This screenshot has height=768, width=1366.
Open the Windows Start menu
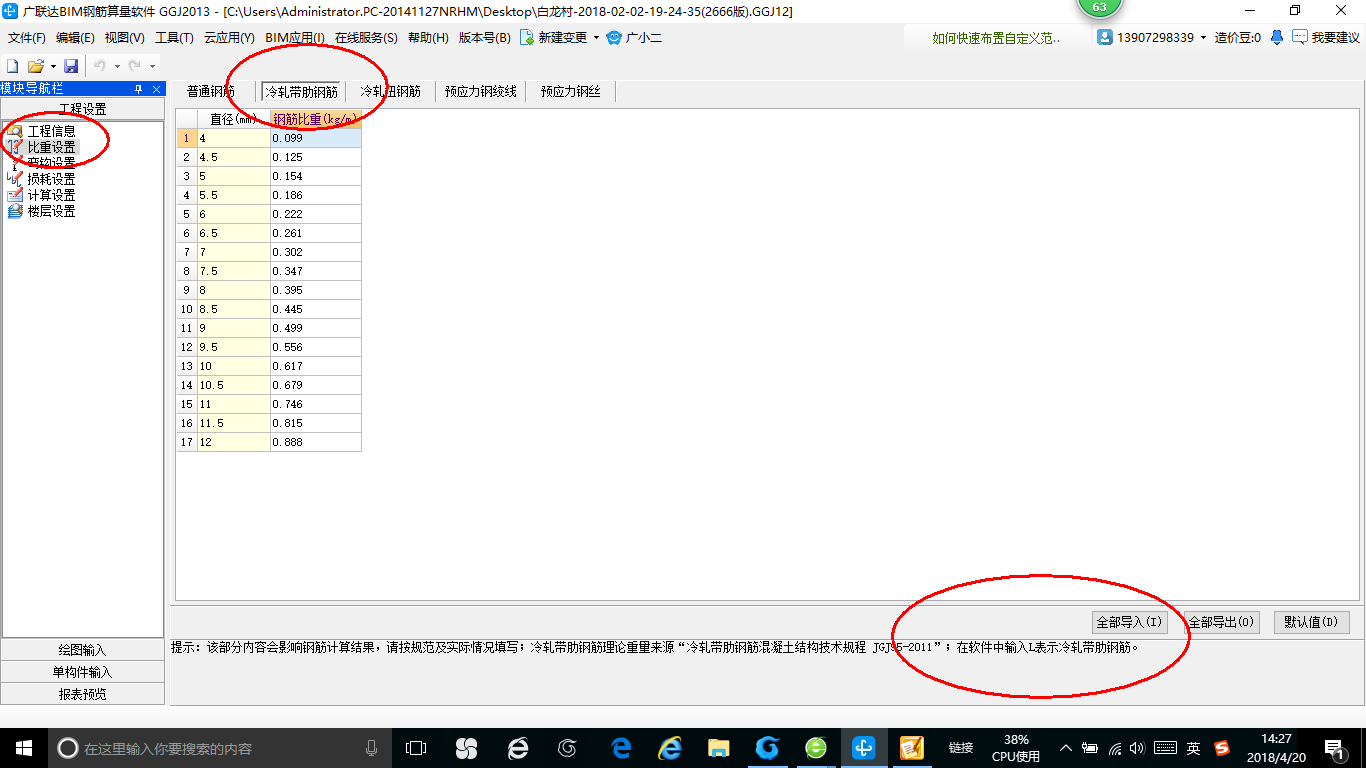[x=23, y=748]
